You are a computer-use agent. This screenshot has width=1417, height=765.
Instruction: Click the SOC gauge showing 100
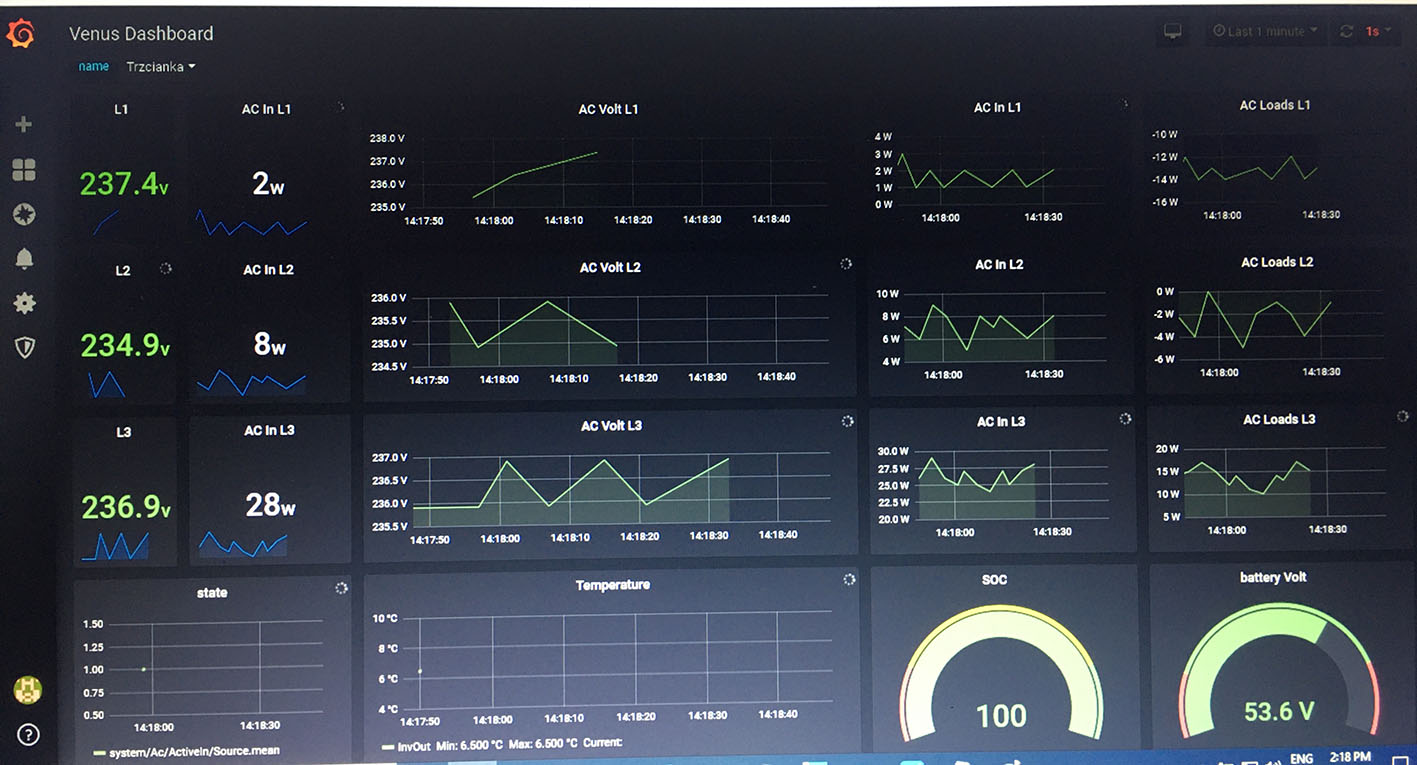(1001, 676)
